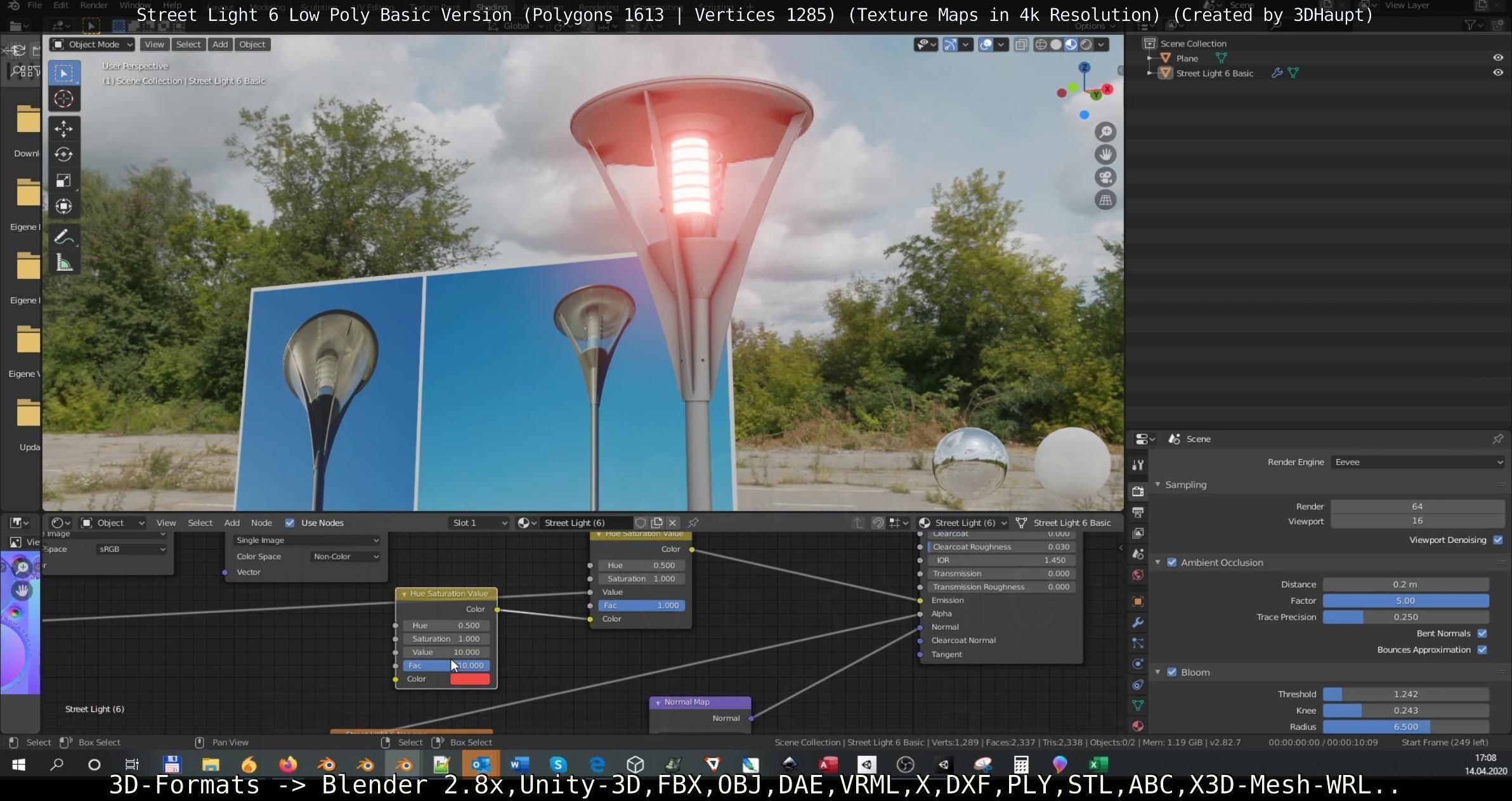Unlink material with X button
The width and height of the screenshot is (1512, 801).
(672, 523)
